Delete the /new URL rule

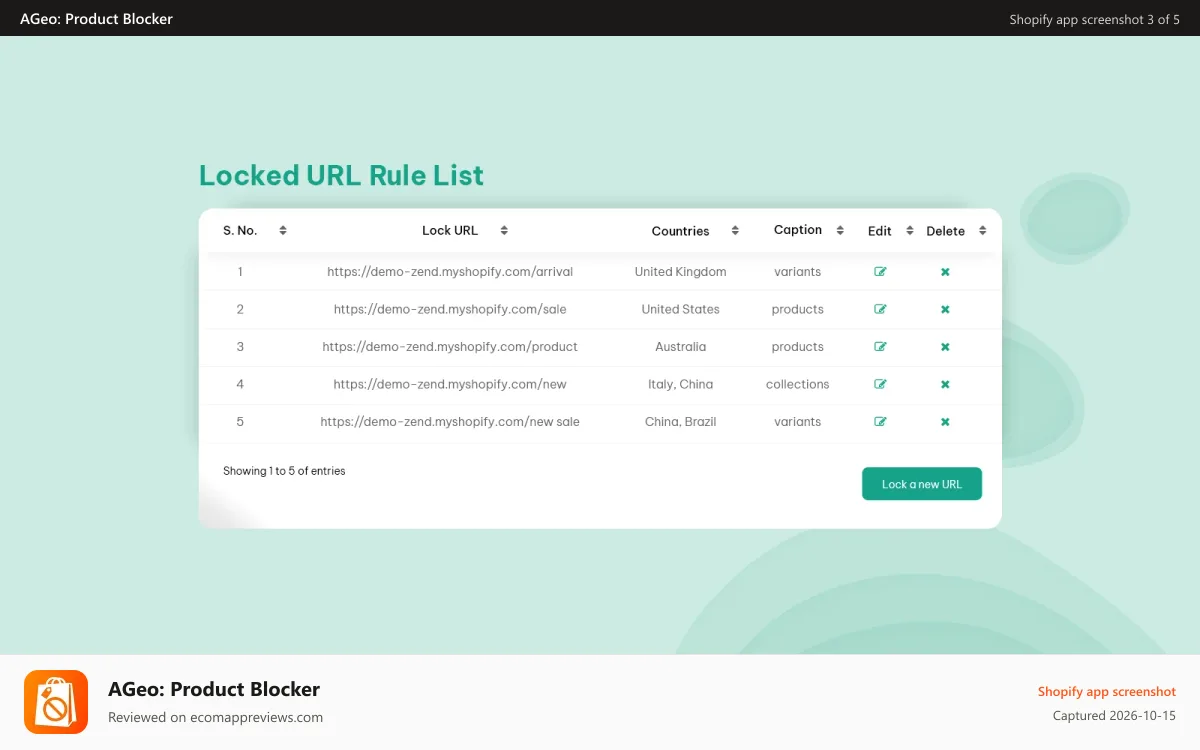945,384
